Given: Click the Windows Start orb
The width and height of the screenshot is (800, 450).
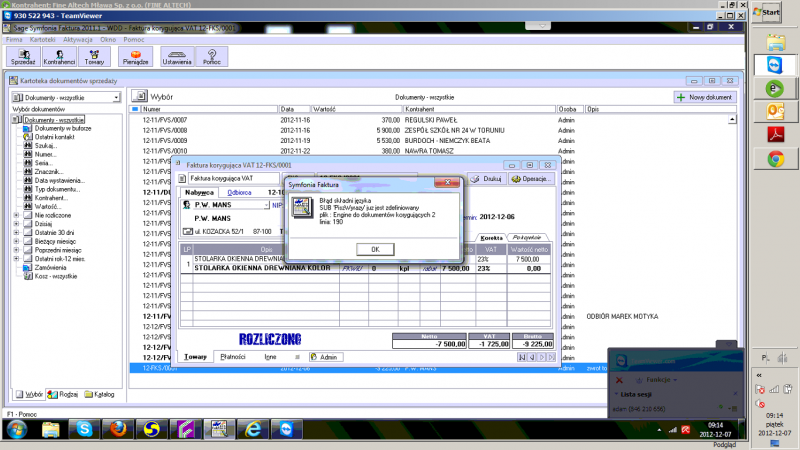Looking at the screenshot, I should (x=16, y=430).
